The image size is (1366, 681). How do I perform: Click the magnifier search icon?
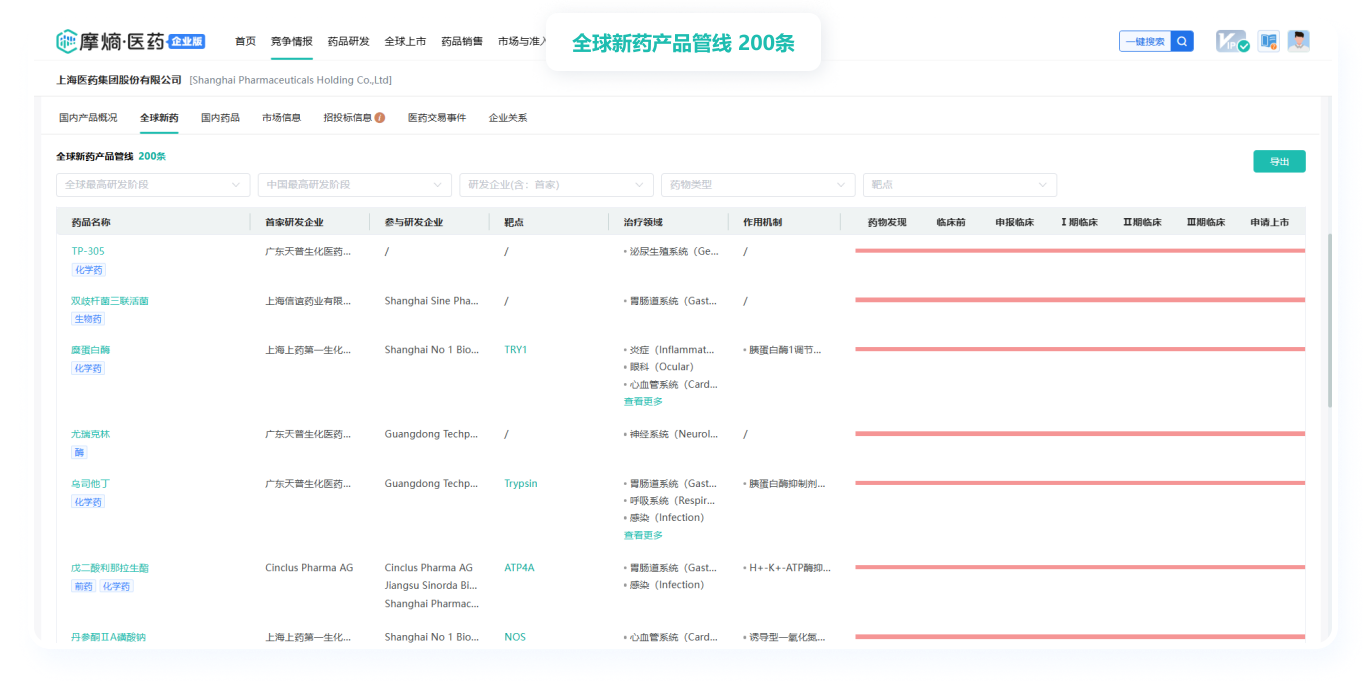[1182, 41]
